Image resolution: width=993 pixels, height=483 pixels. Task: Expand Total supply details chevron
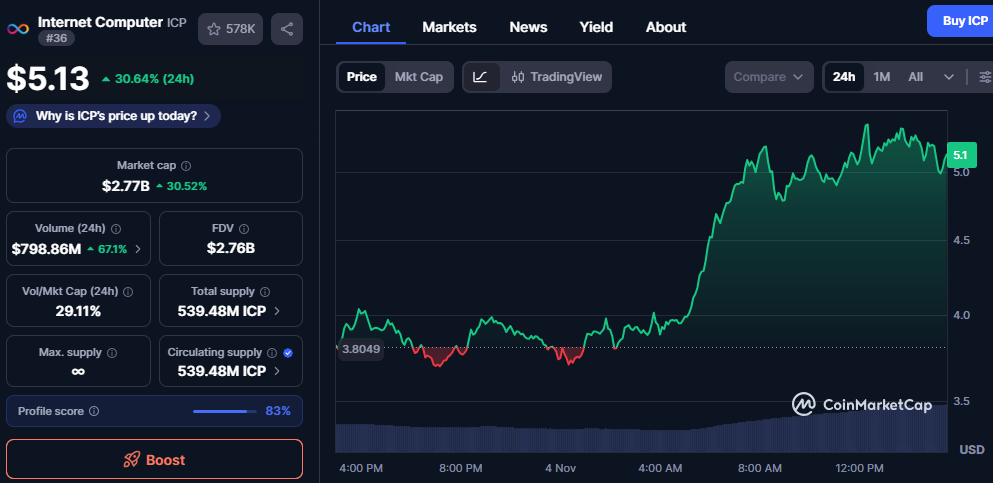click(277, 311)
